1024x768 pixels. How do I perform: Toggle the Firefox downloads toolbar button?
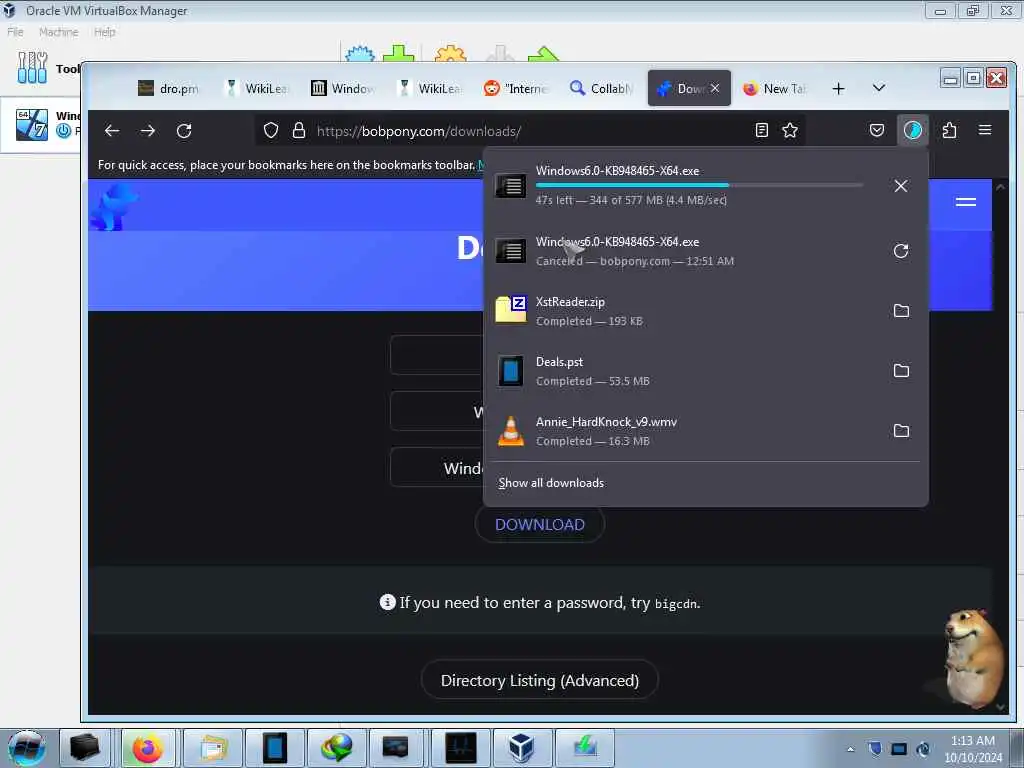[912, 131]
